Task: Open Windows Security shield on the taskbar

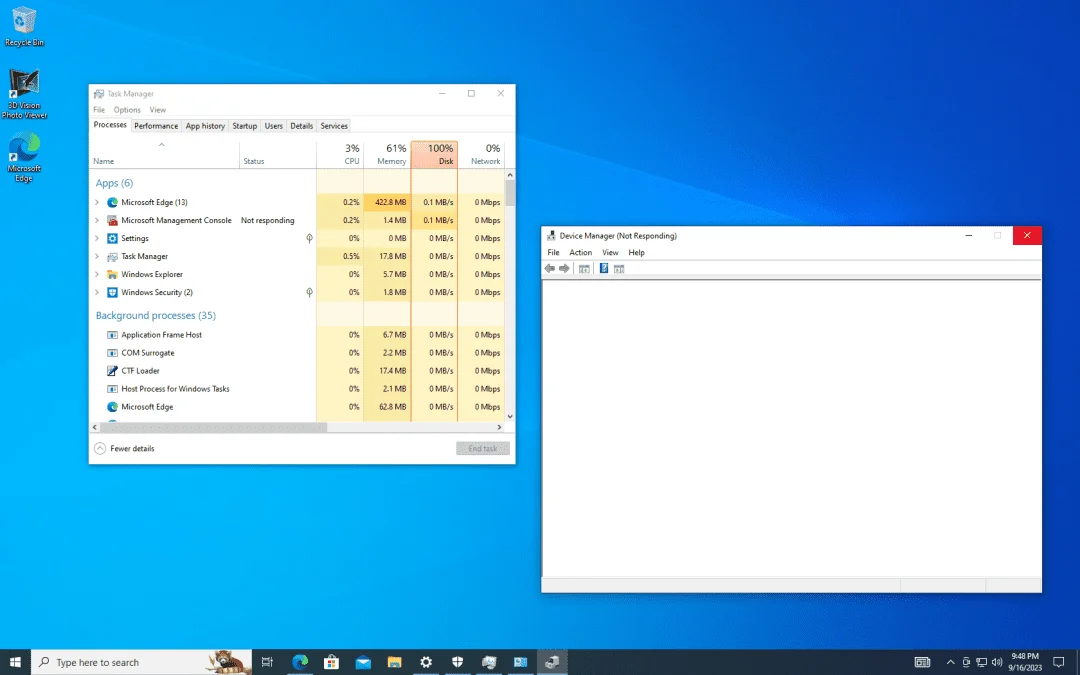Action: [x=457, y=662]
